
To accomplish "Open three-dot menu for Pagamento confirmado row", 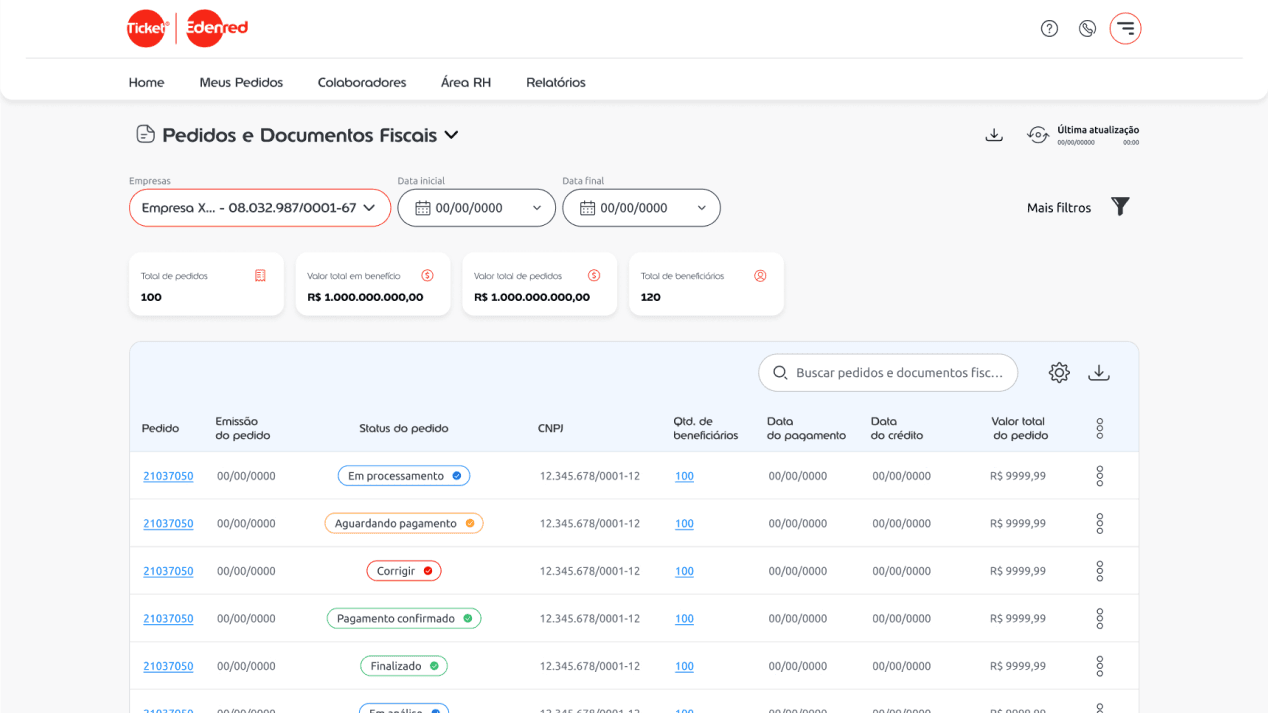I will click(1100, 618).
